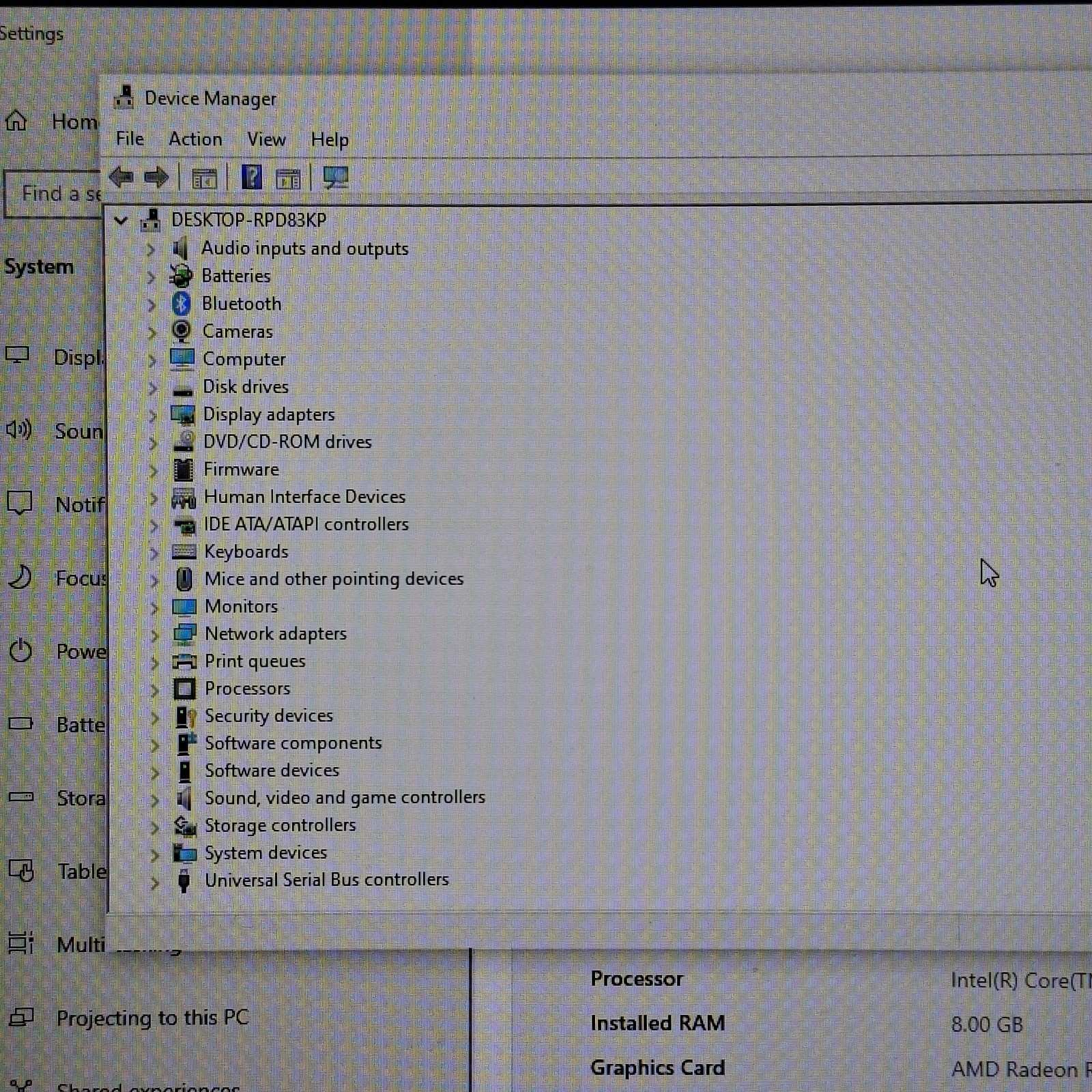Select the Storage controllers icon
This screenshot has width=1092, height=1092.
(185, 826)
